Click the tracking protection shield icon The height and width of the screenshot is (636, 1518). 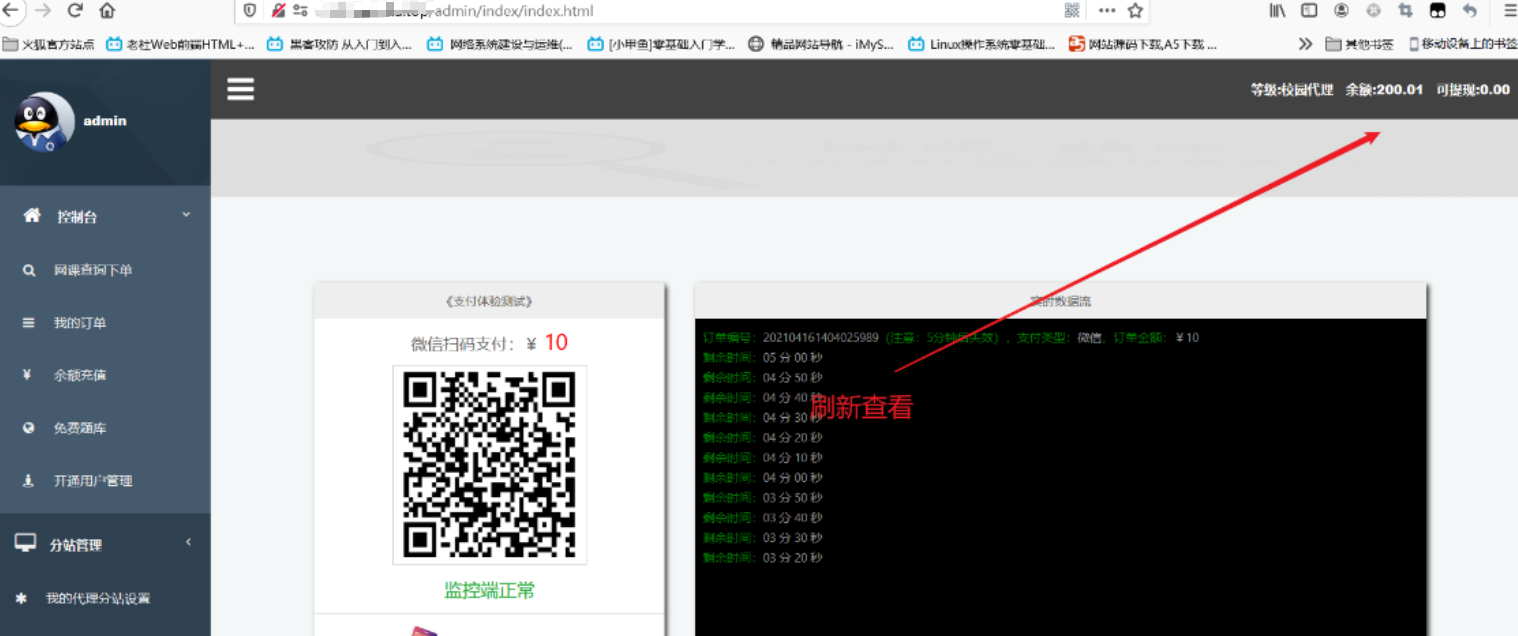(250, 11)
